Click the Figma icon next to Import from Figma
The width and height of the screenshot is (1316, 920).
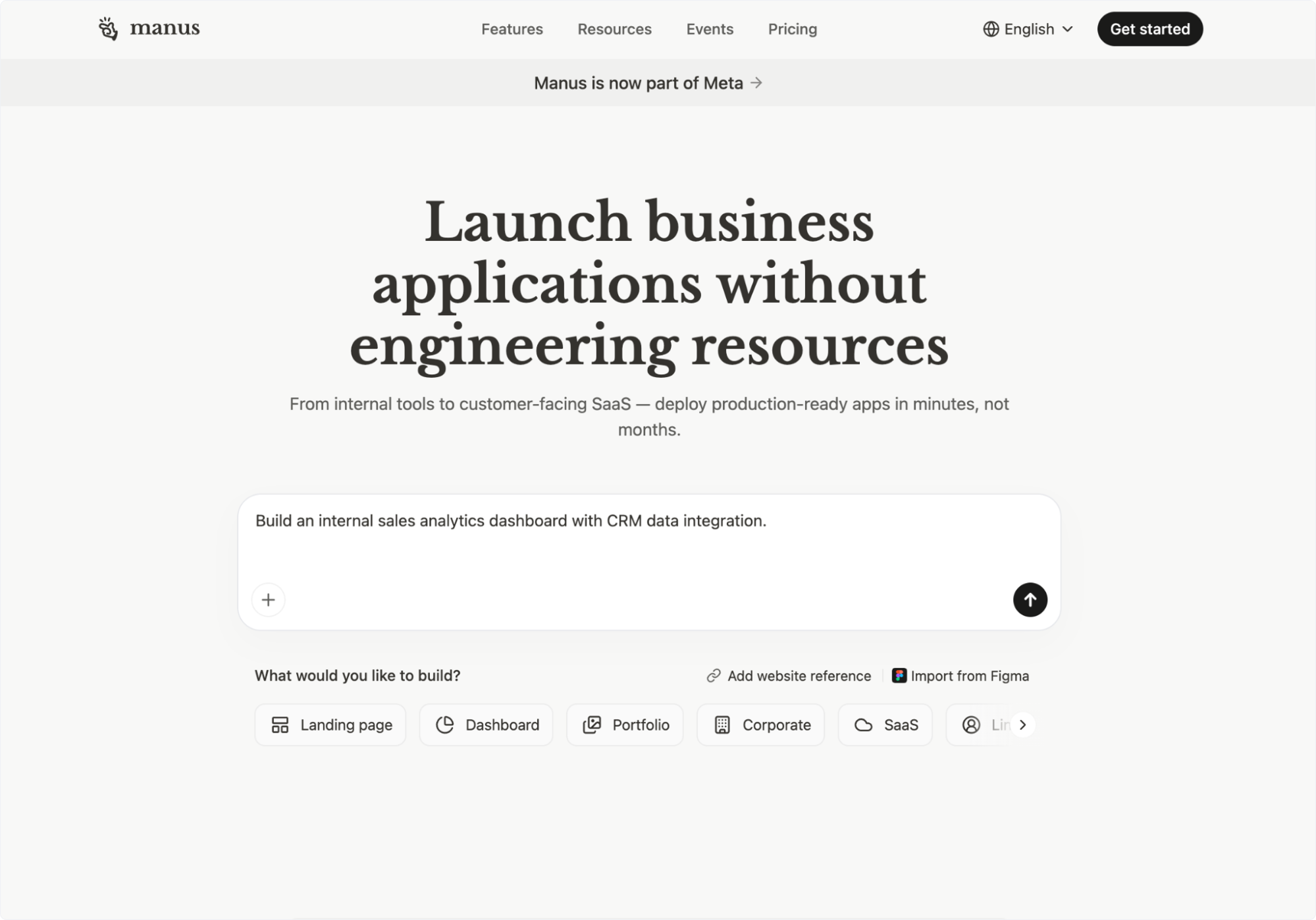coord(899,675)
